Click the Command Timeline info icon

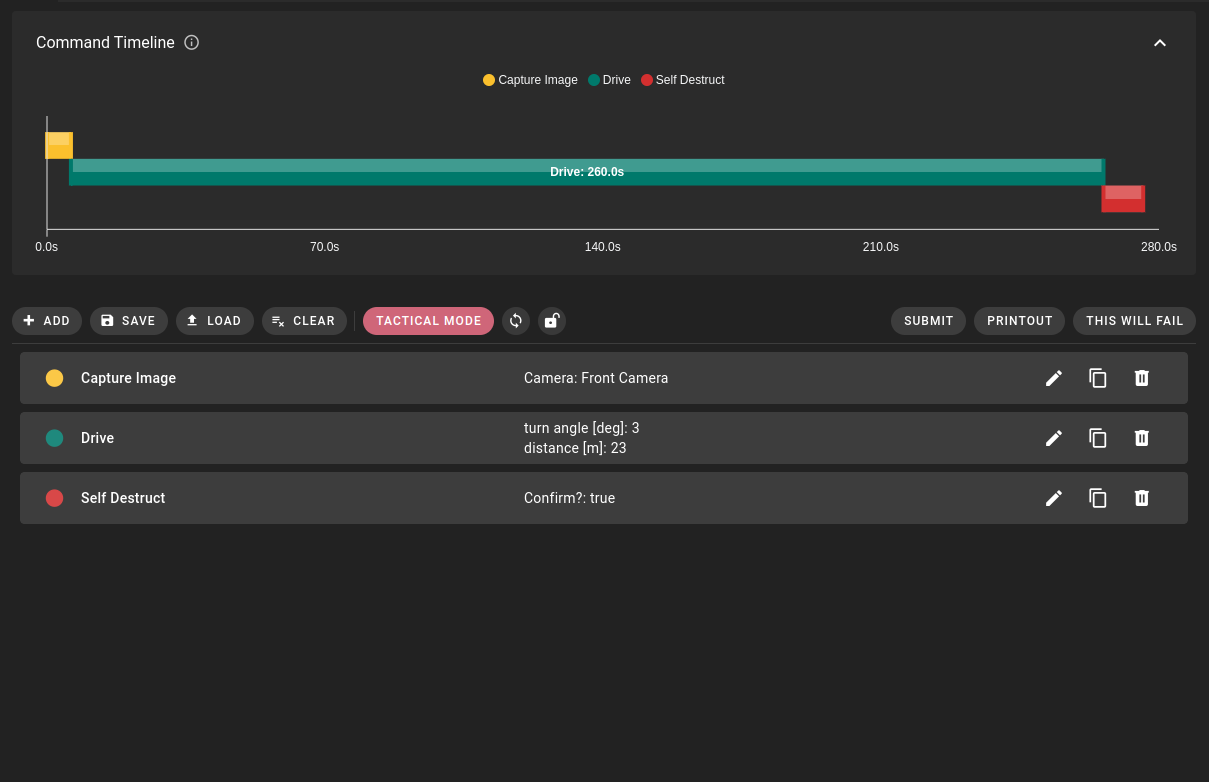[x=192, y=43]
